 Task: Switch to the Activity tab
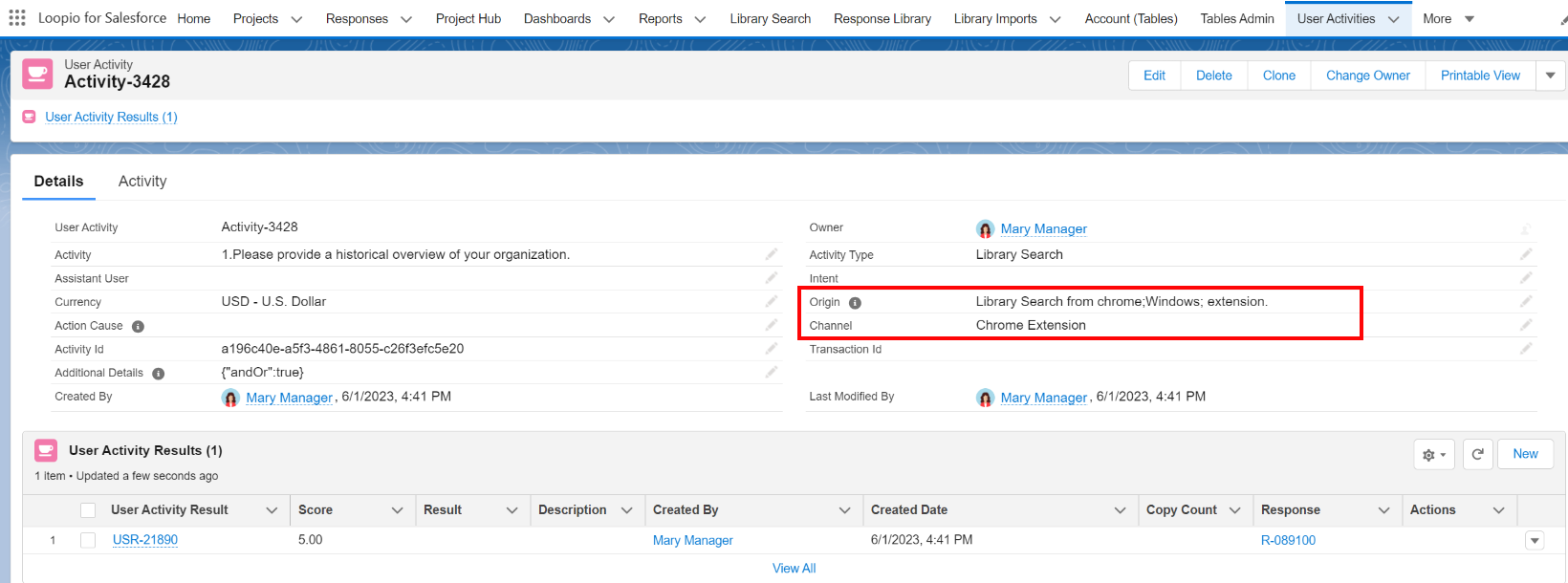pos(142,181)
